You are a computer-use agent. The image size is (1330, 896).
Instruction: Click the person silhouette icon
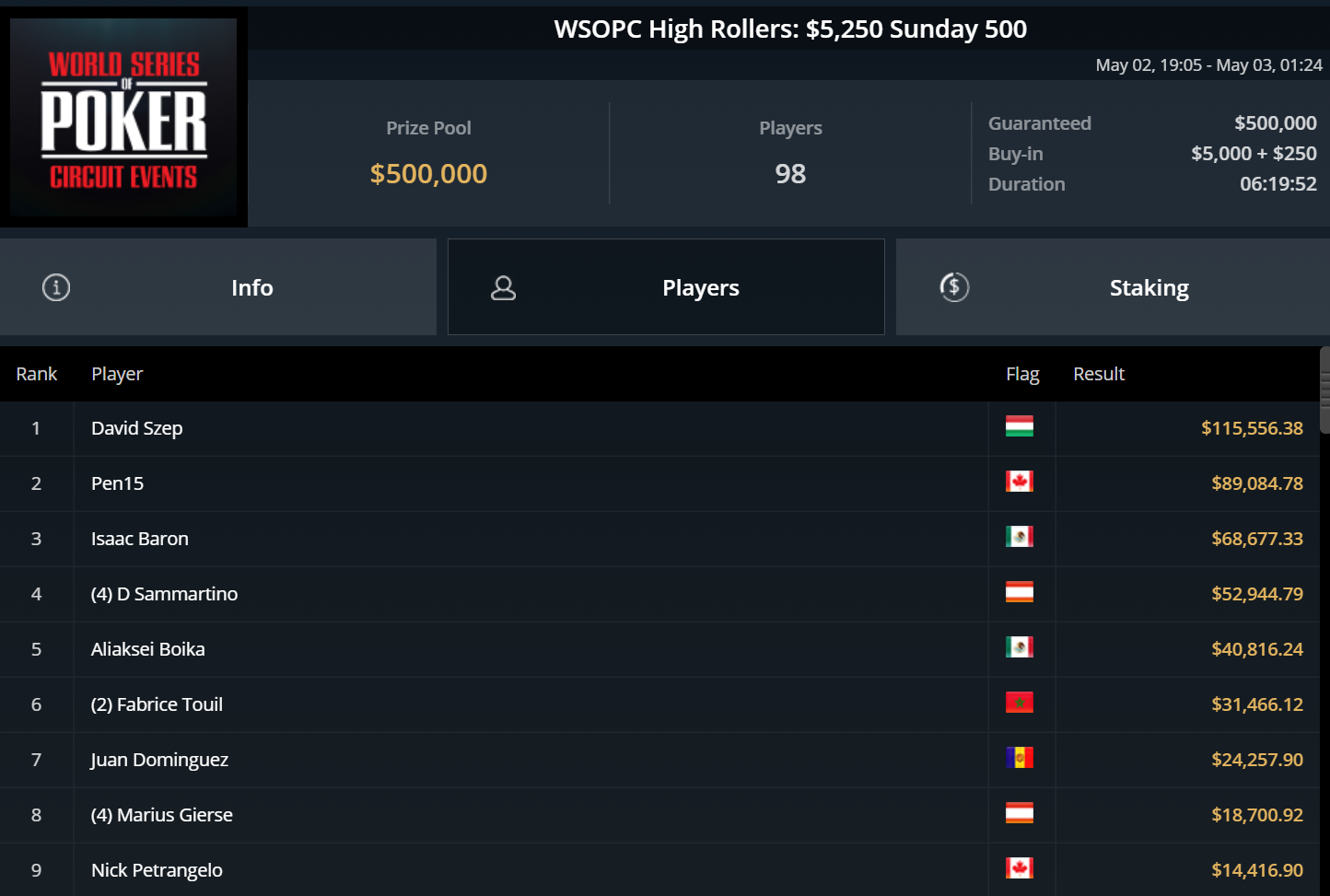[503, 288]
